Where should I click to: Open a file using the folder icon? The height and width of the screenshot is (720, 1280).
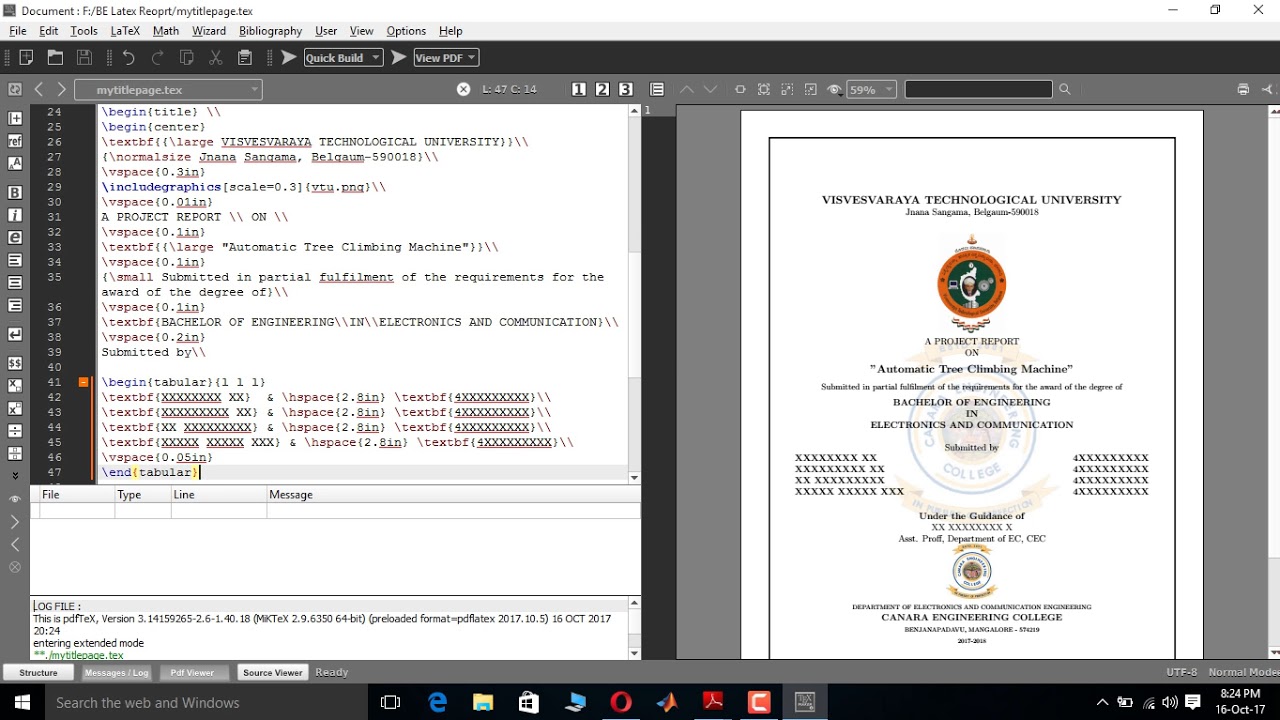point(55,58)
